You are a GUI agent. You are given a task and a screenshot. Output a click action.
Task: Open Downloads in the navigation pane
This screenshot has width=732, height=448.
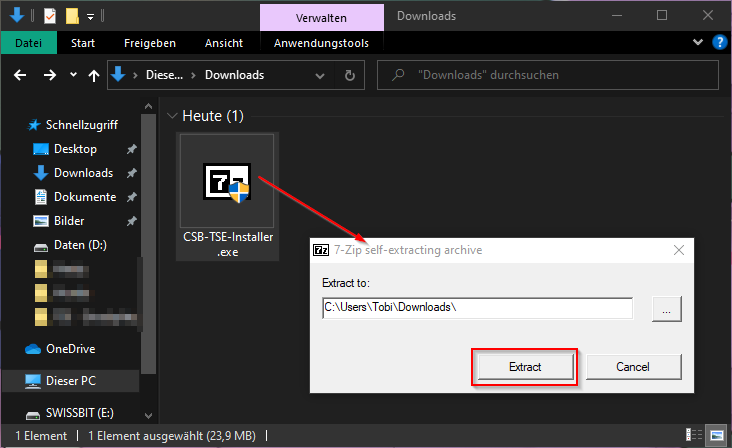tap(73, 173)
